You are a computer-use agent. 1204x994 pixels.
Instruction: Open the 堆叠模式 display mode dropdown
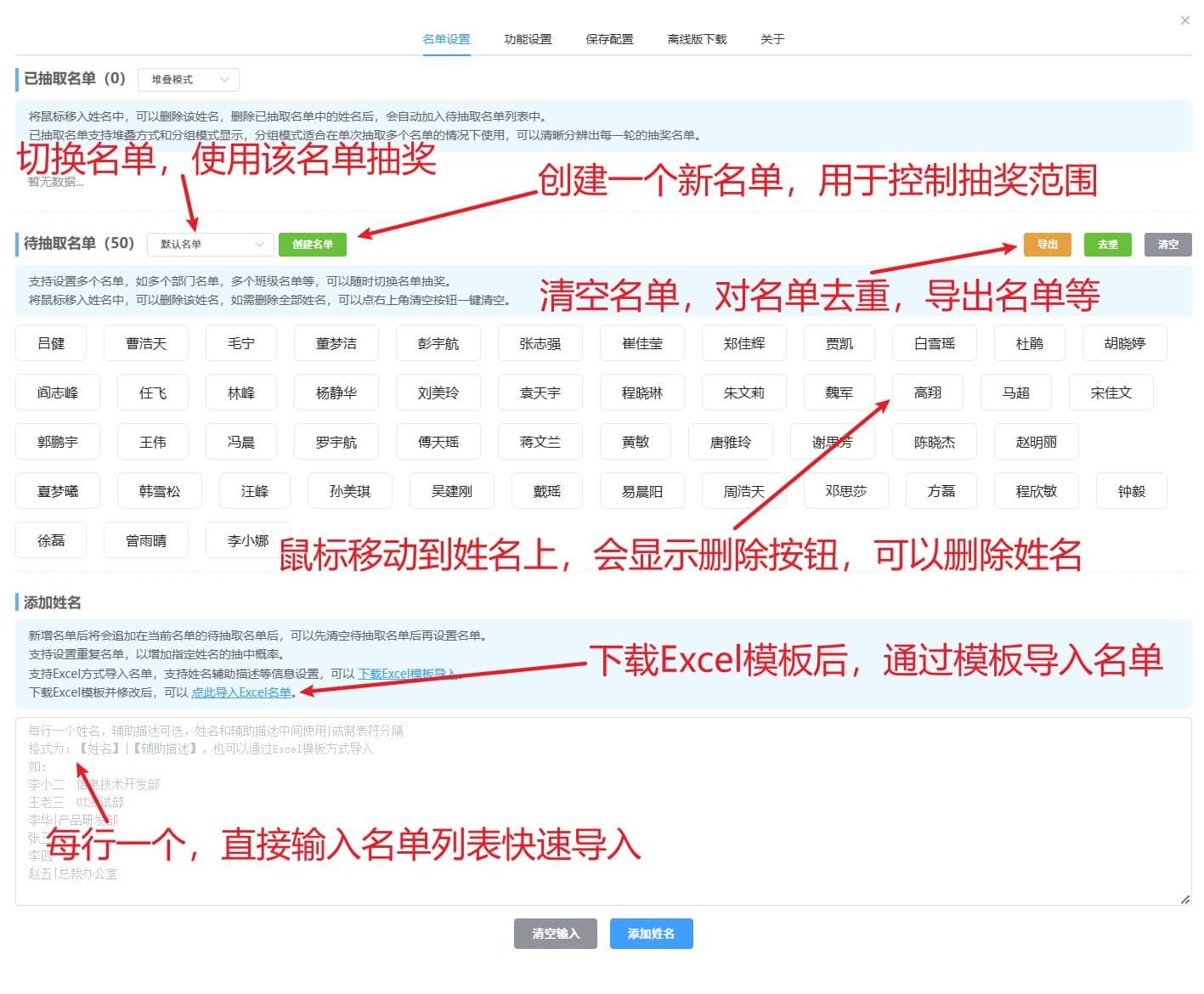[188, 79]
